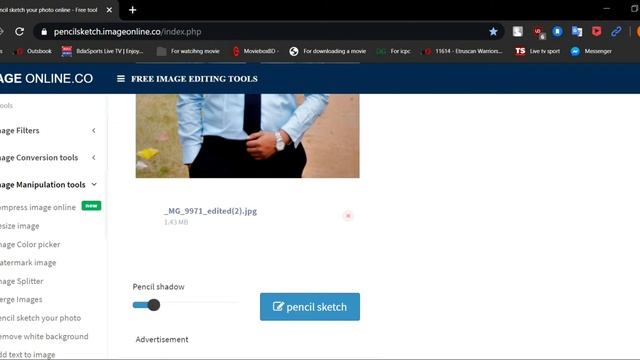Open a new browser tab
The height and width of the screenshot is (360, 640).
point(132,10)
